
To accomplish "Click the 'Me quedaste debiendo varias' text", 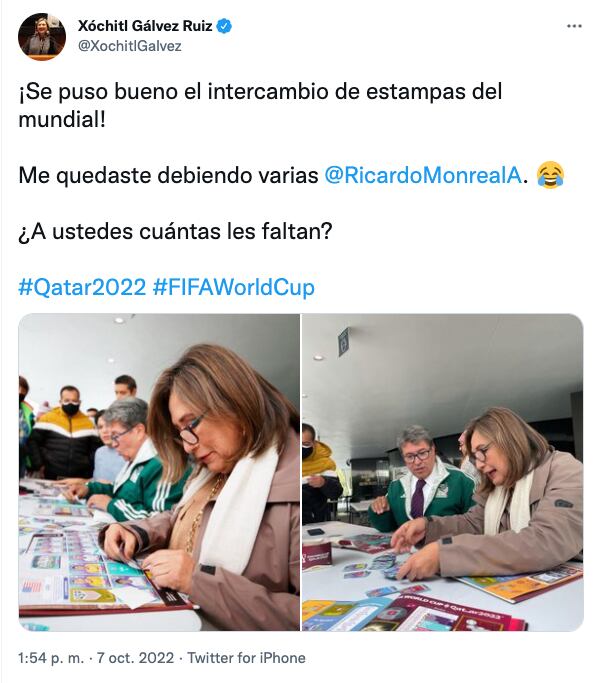I will click(x=168, y=175).
